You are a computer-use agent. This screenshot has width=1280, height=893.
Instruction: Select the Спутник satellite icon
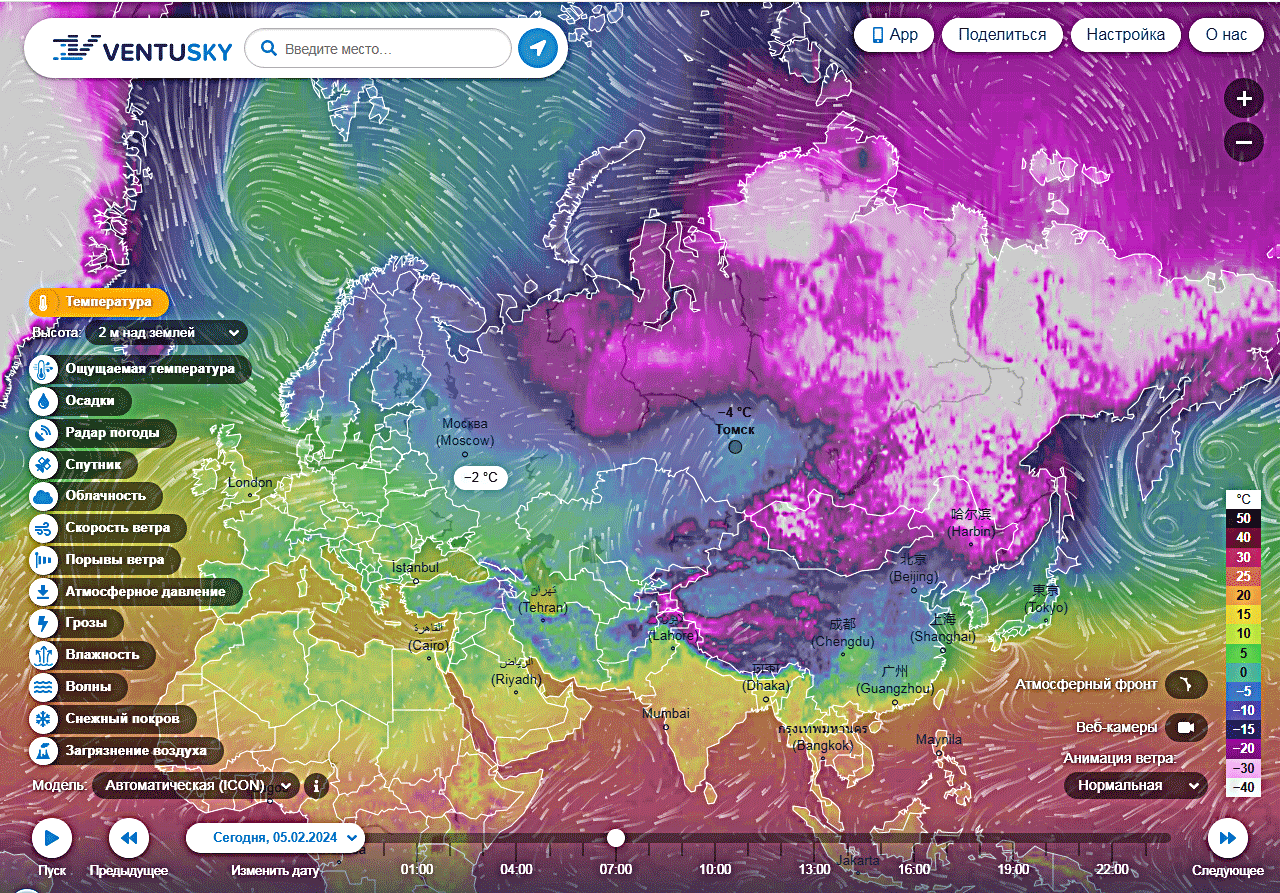tap(44, 465)
